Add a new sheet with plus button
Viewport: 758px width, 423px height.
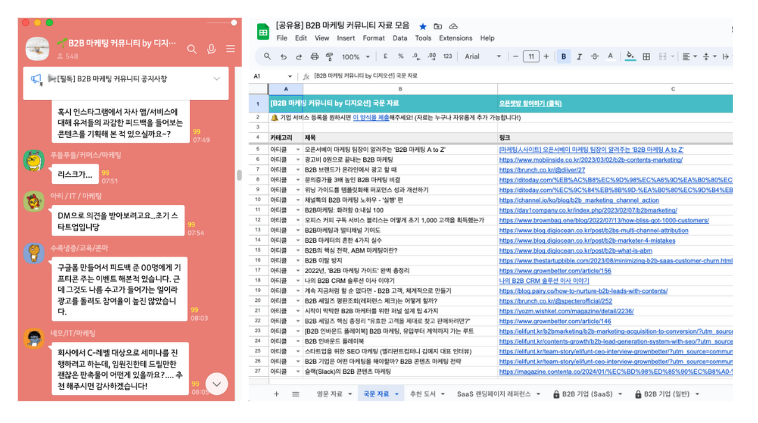[276, 394]
